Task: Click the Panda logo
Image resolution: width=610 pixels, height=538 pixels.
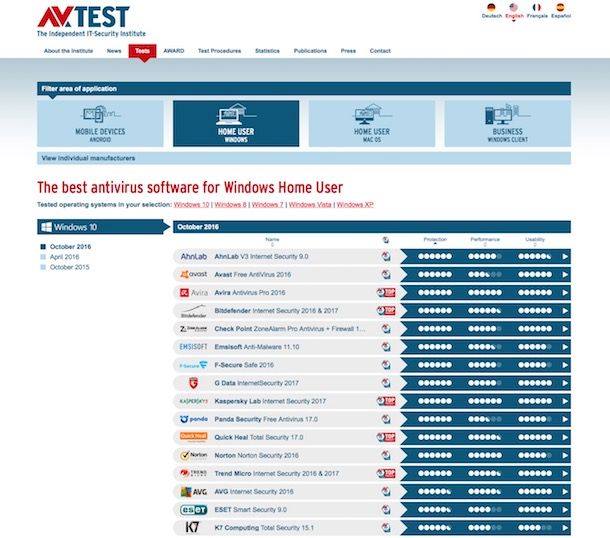Action: coord(194,419)
